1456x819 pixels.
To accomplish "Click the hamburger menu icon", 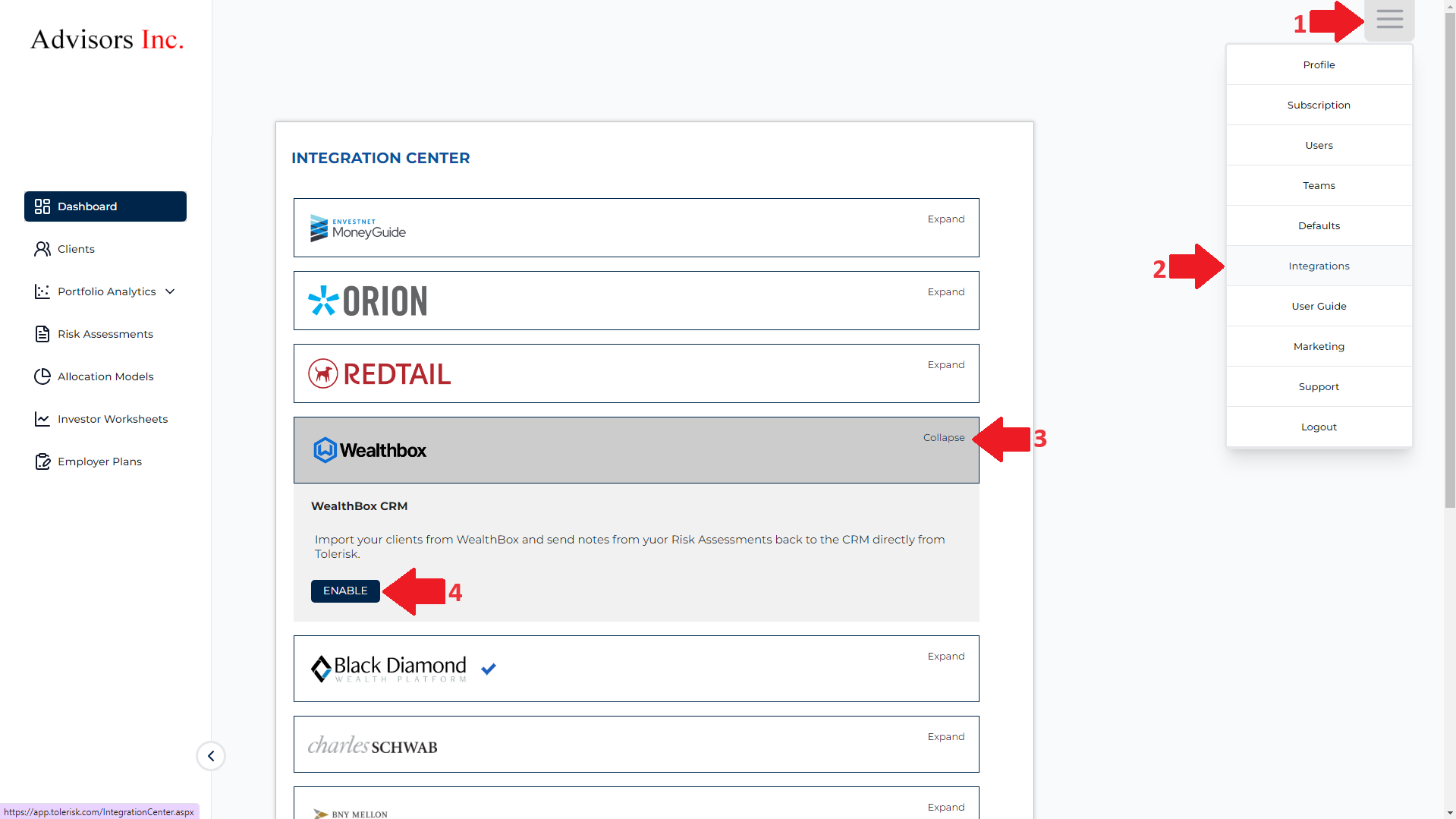I will point(1389,20).
